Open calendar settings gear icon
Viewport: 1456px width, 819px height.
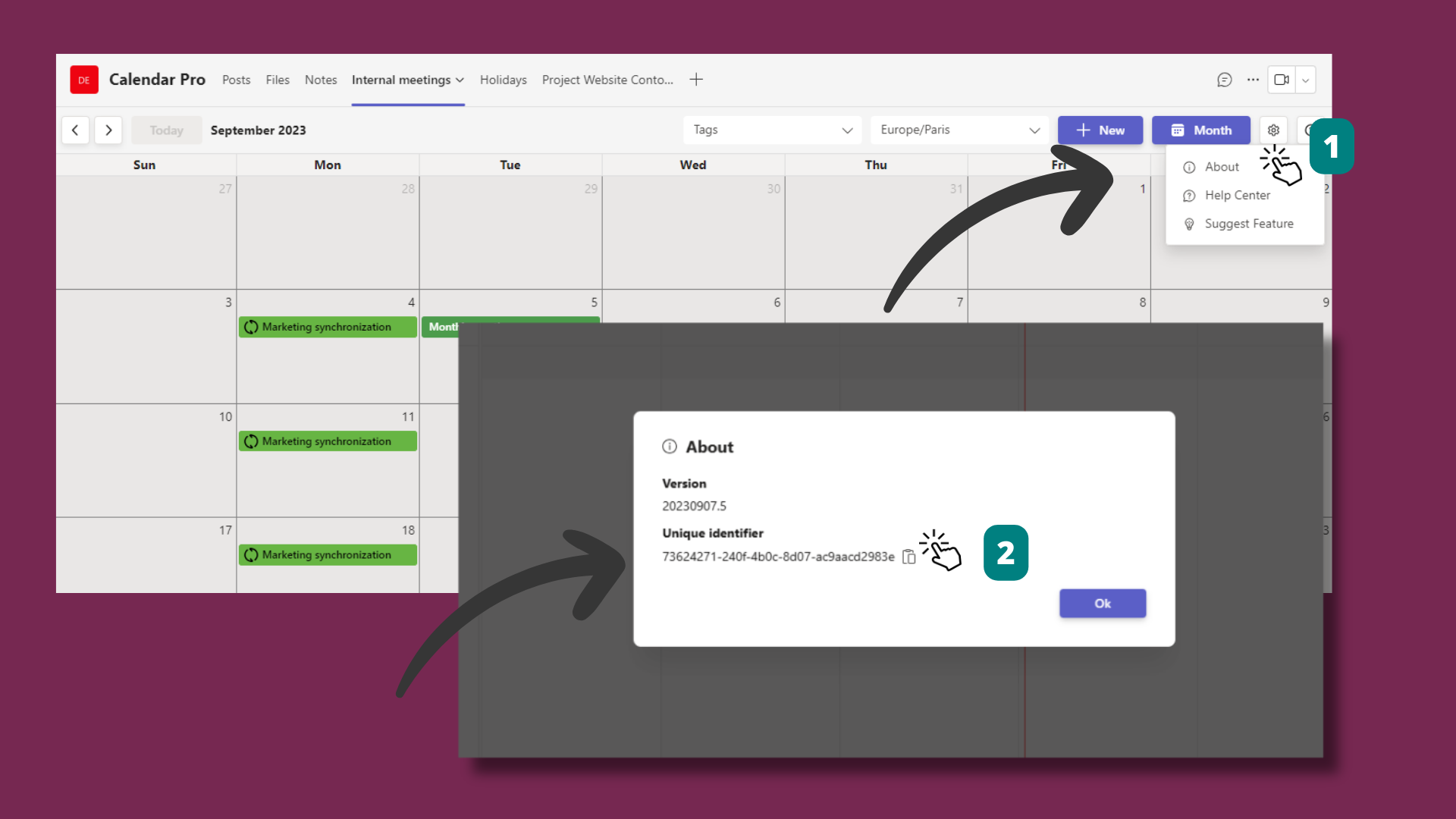1273,130
